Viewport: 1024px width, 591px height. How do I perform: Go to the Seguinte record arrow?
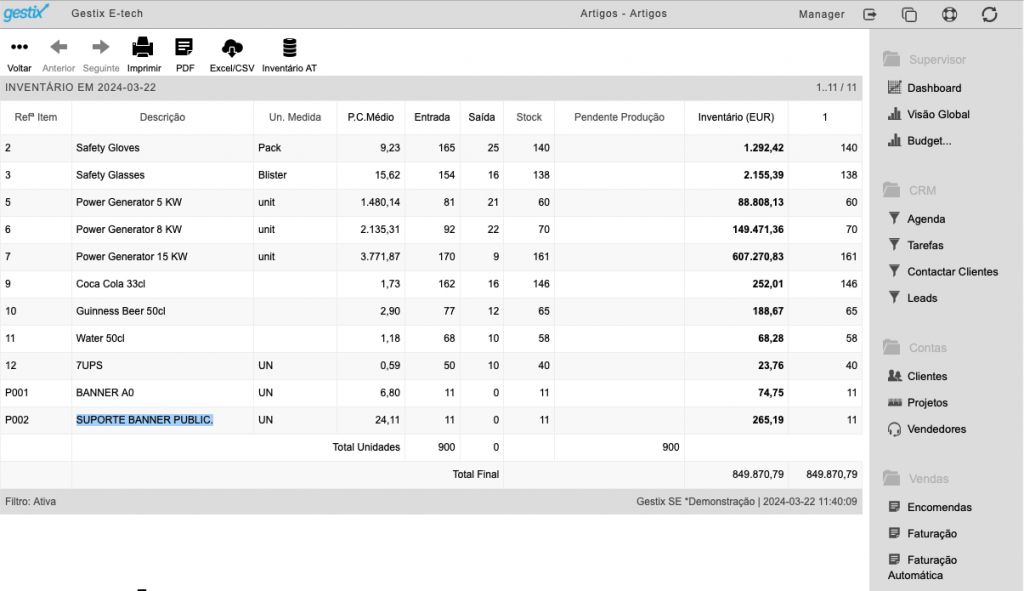click(101, 47)
